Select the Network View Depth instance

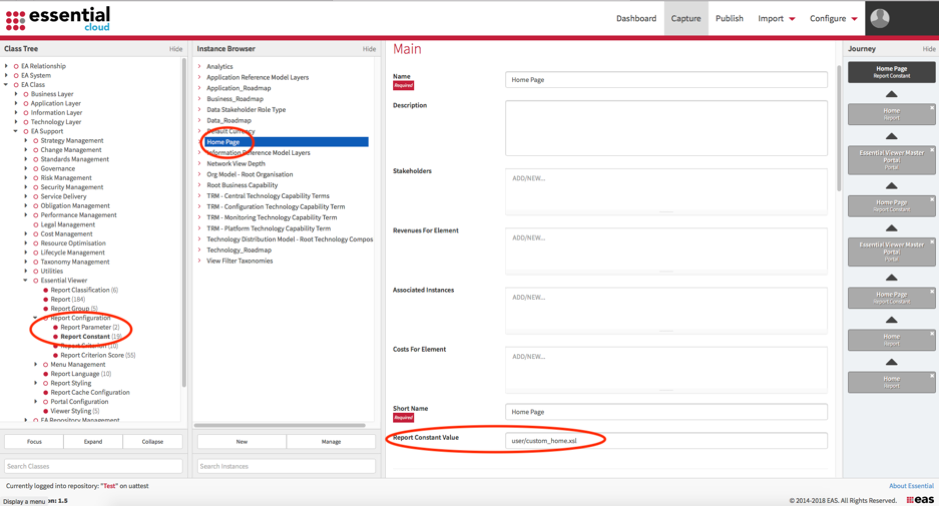pos(236,163)
